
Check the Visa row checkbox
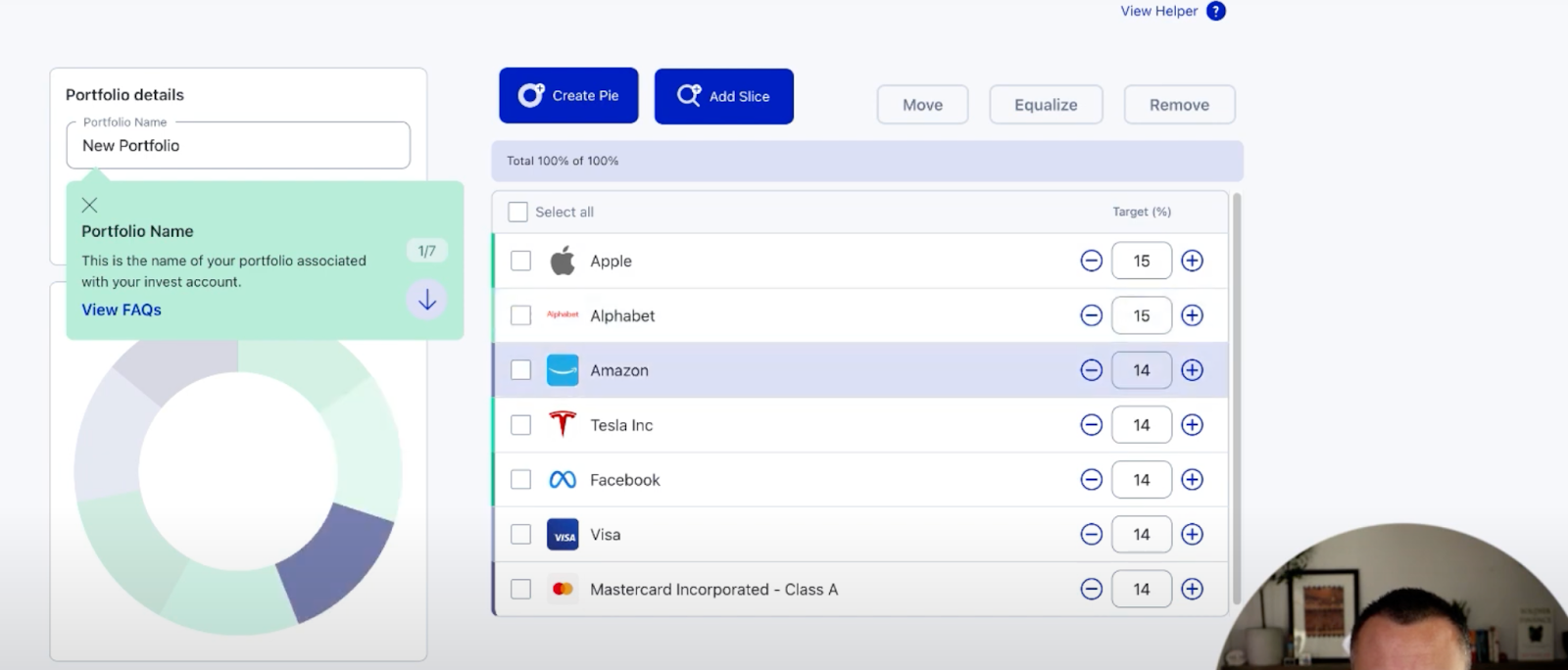(521, 535)
